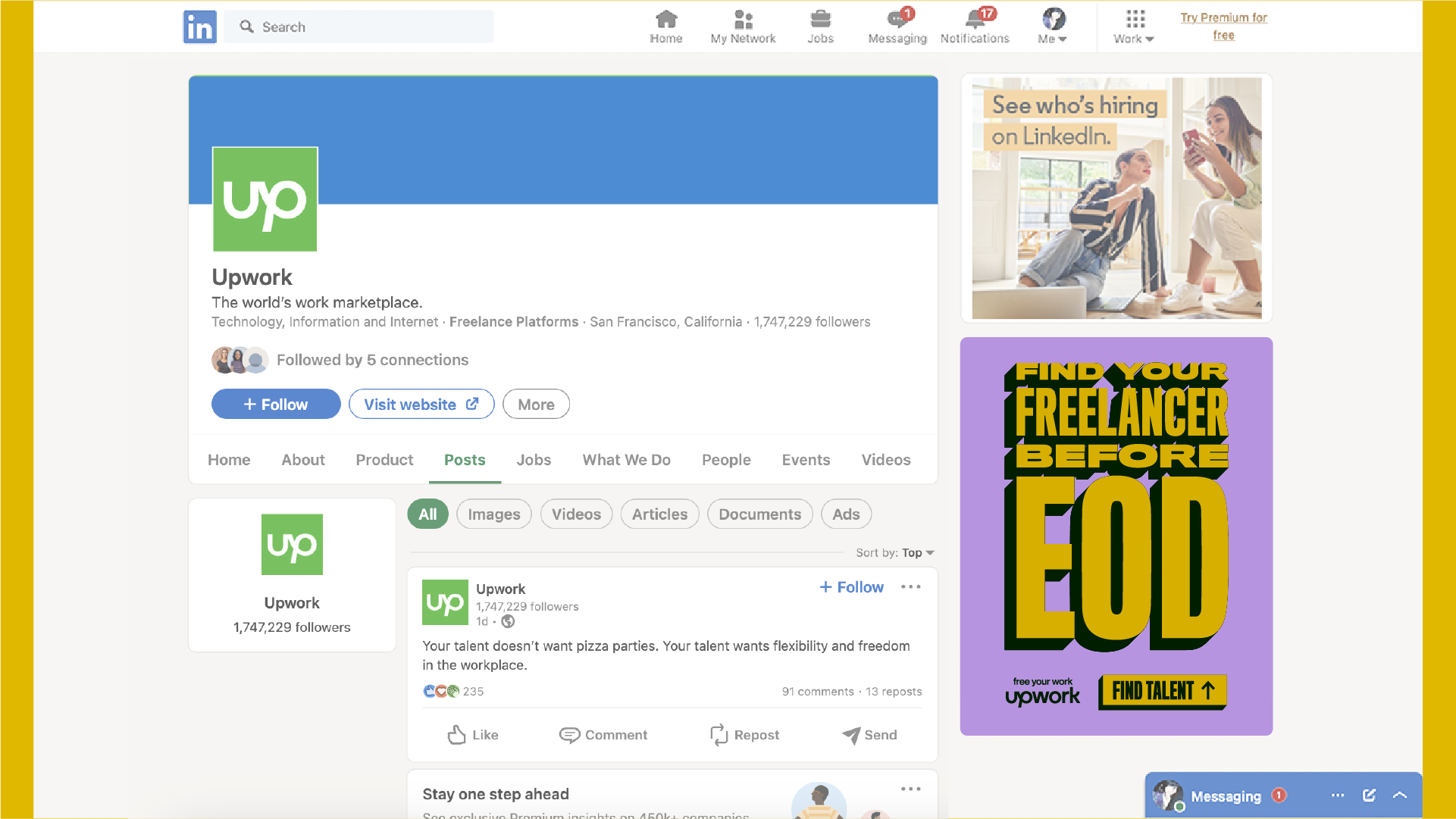Switch to the About tab
Image resolution: width=1456 pixels, height=819 pixels.
point(303,460)
